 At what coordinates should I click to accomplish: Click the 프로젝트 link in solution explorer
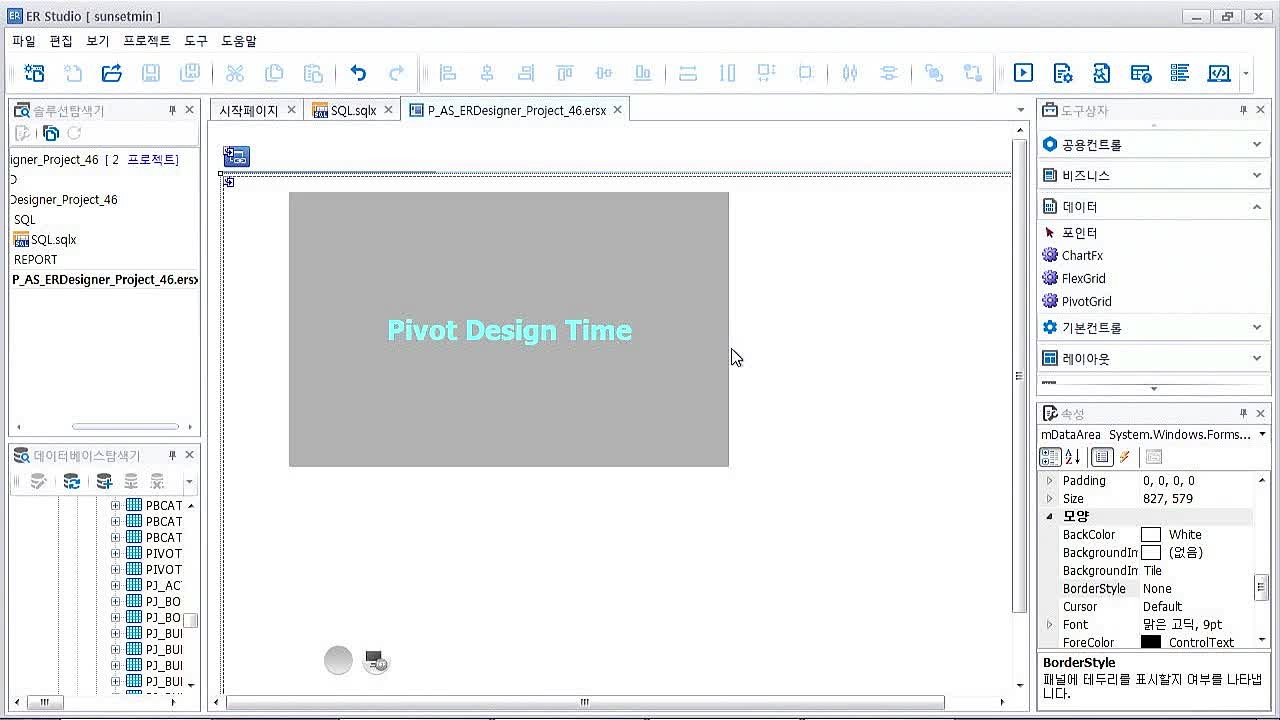coord(153,160)
